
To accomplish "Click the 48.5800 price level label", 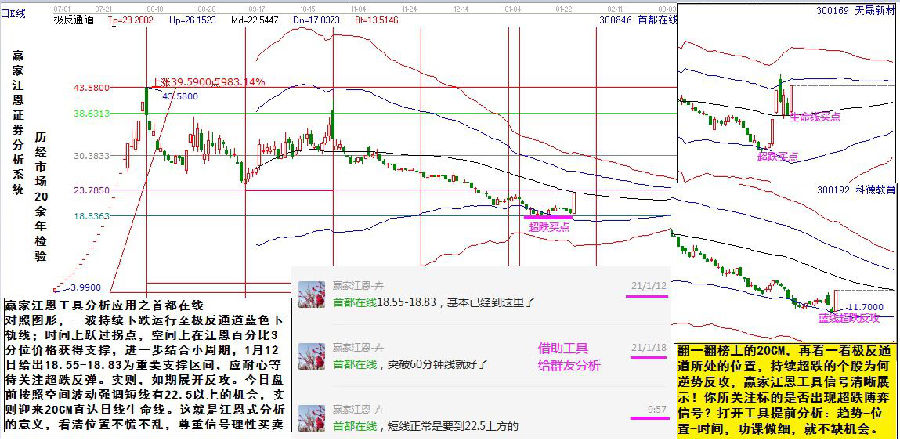I will point(90,88).
